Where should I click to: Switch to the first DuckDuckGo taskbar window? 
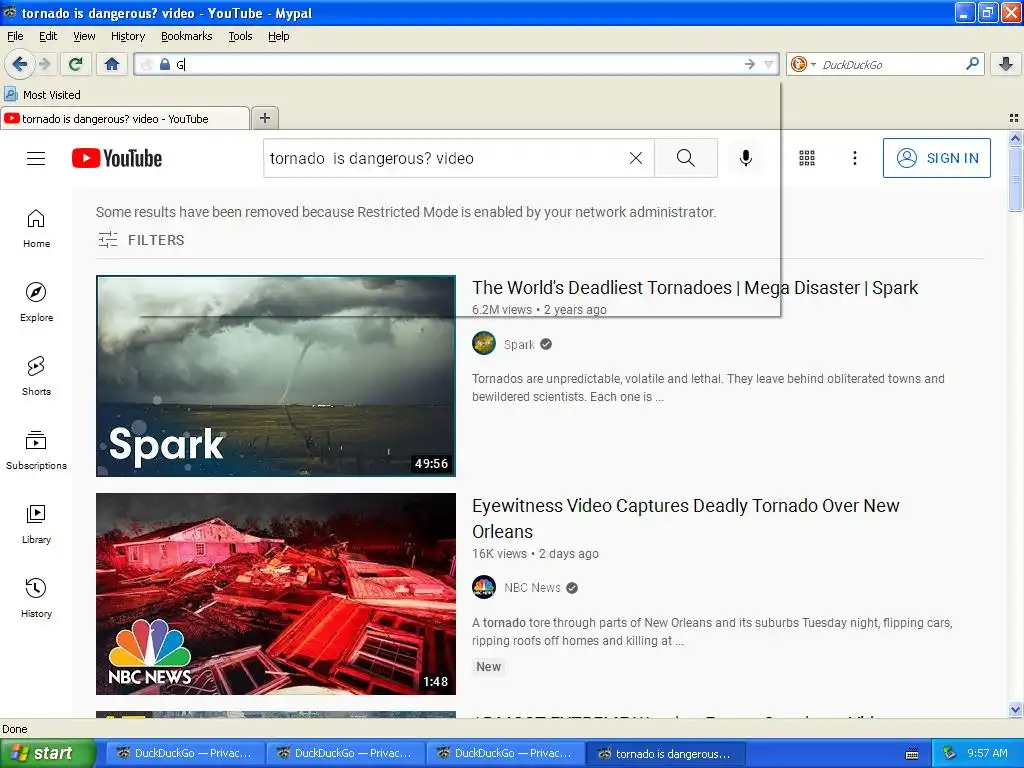click(185, 753)
